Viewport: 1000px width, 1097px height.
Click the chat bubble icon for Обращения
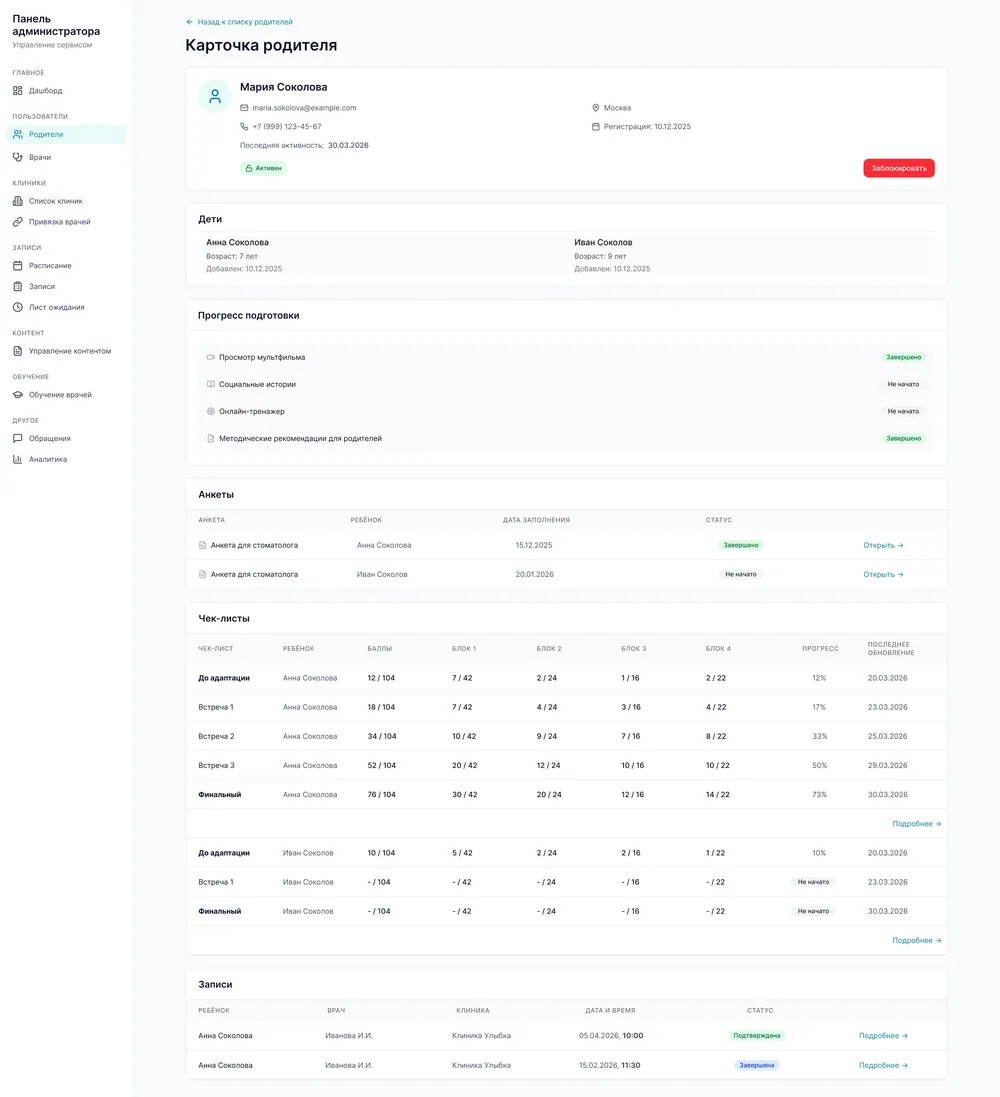coord(17,438)
